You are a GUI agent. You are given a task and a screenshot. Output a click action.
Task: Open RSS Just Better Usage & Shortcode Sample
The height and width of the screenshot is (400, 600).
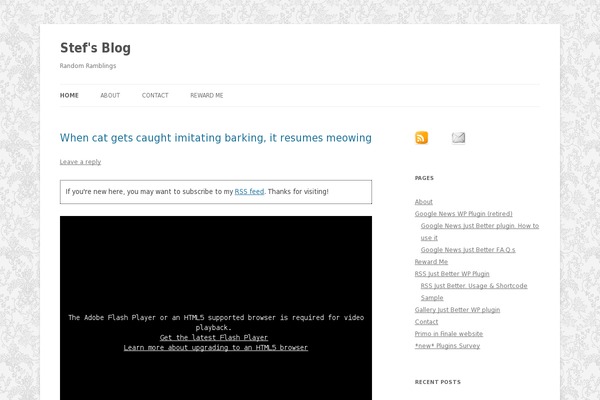point(474,292)
